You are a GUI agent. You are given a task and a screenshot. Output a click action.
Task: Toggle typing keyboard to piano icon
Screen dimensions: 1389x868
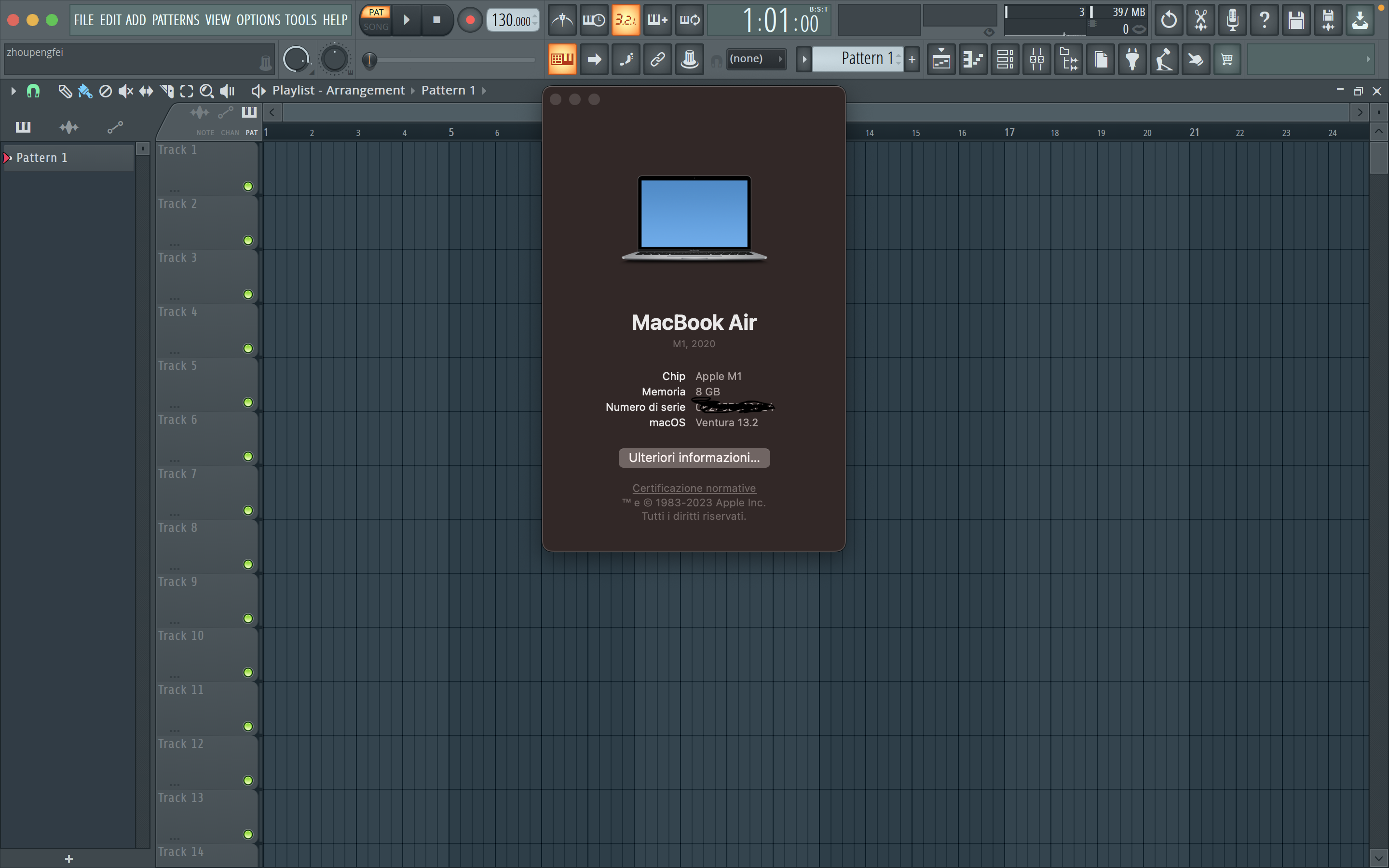(562, 59)
